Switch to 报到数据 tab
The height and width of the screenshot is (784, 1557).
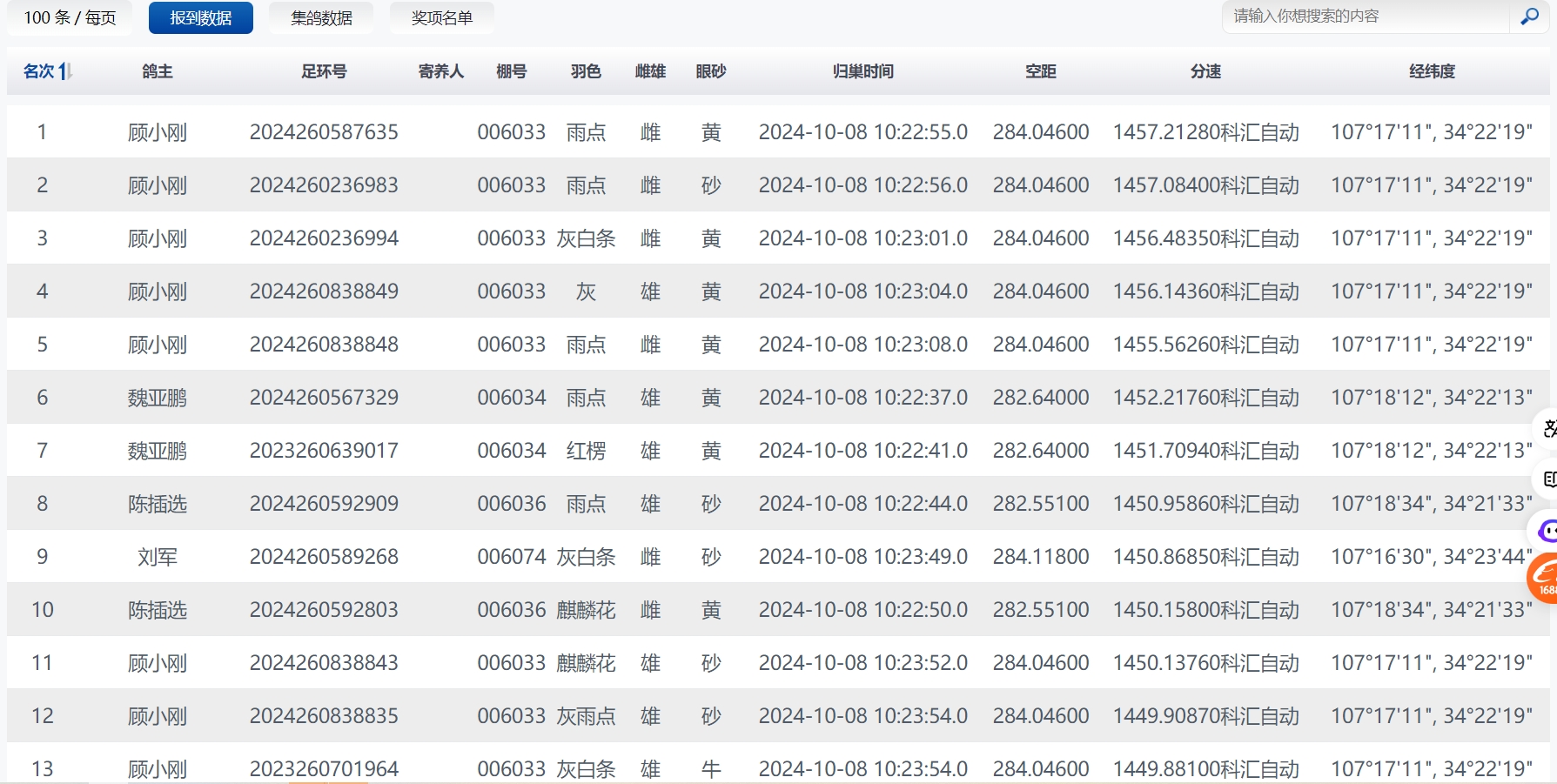(x=201, y=17)
